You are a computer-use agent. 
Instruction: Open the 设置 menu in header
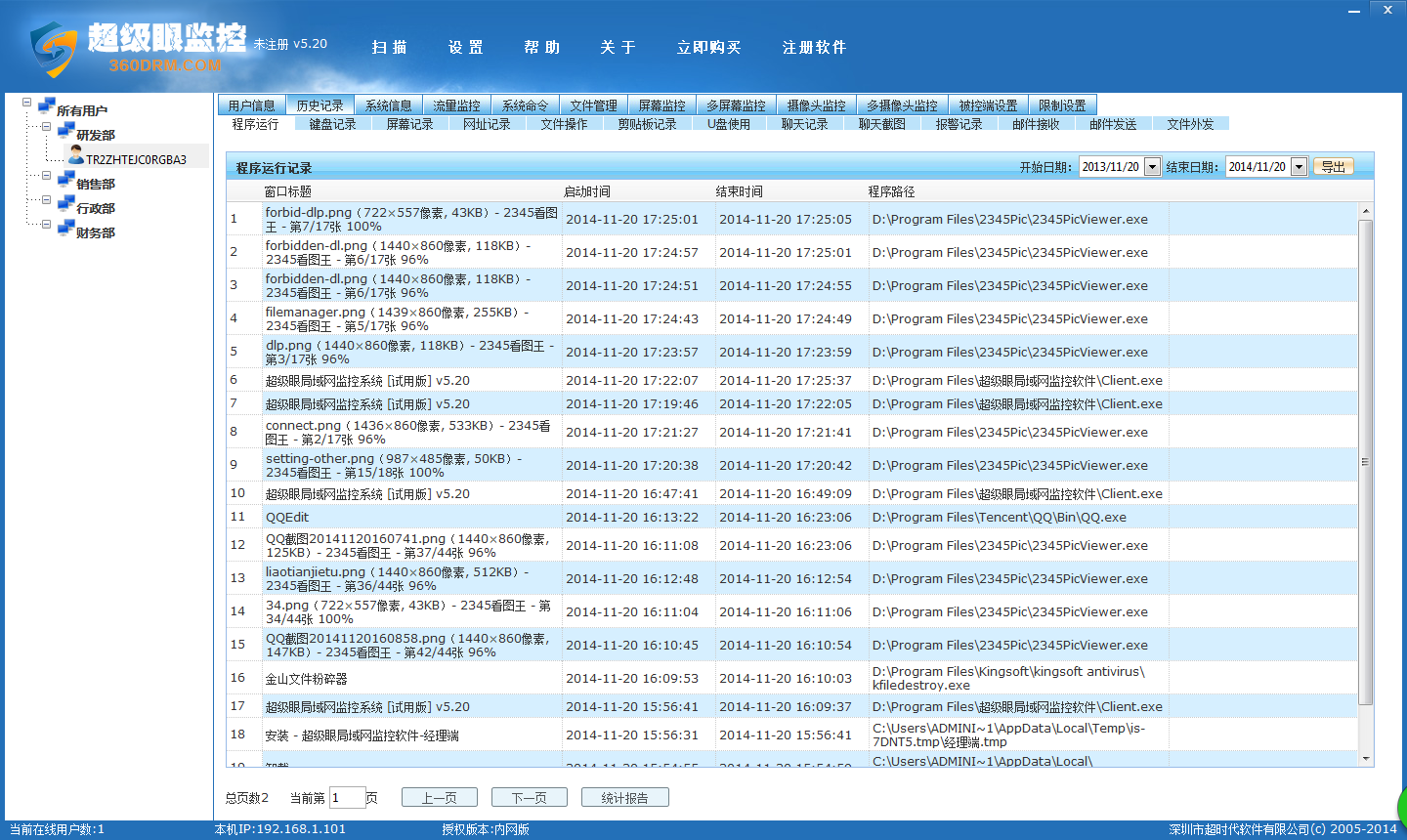tap(465, 47)
